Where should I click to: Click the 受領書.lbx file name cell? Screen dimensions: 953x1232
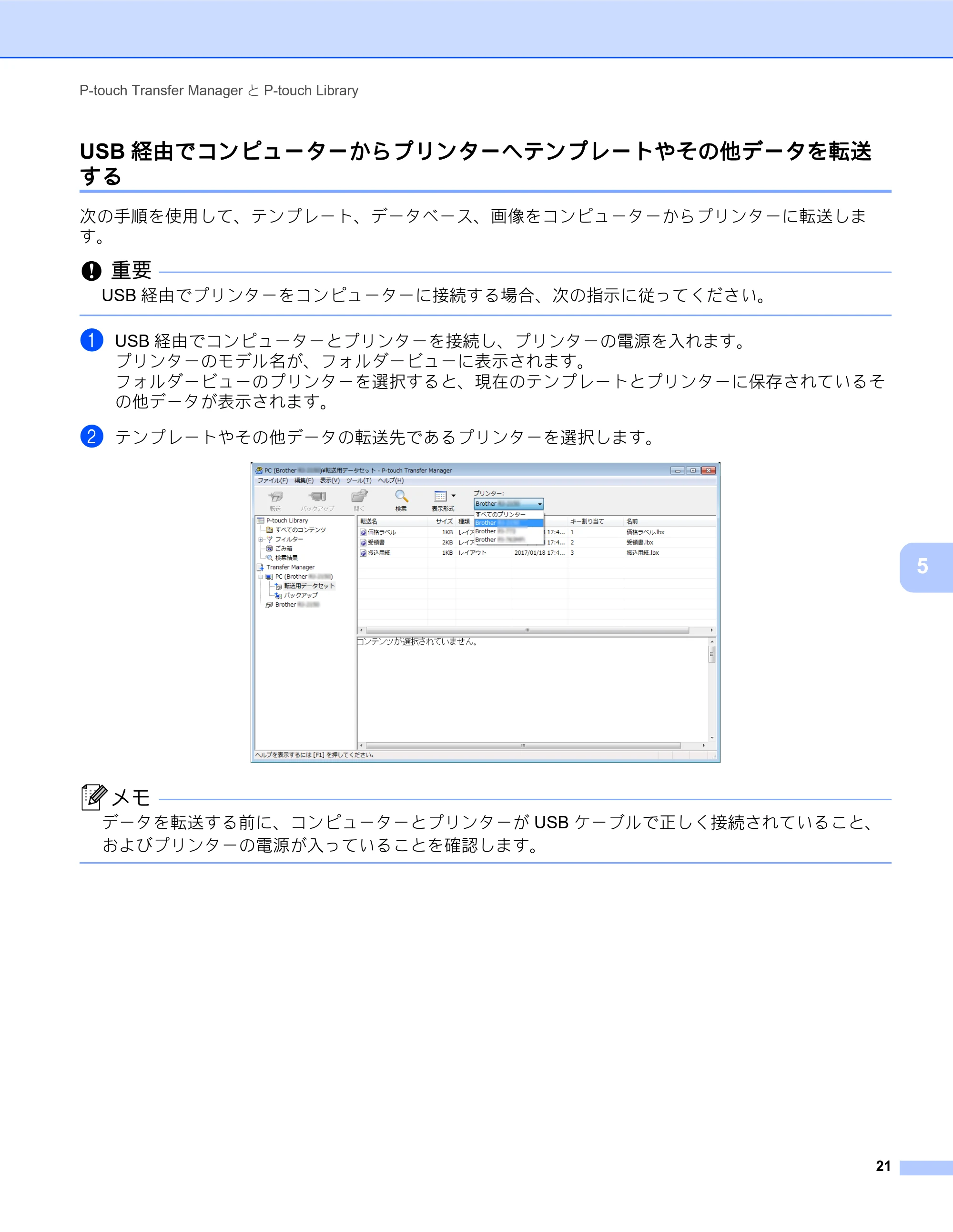click(639, 543)
